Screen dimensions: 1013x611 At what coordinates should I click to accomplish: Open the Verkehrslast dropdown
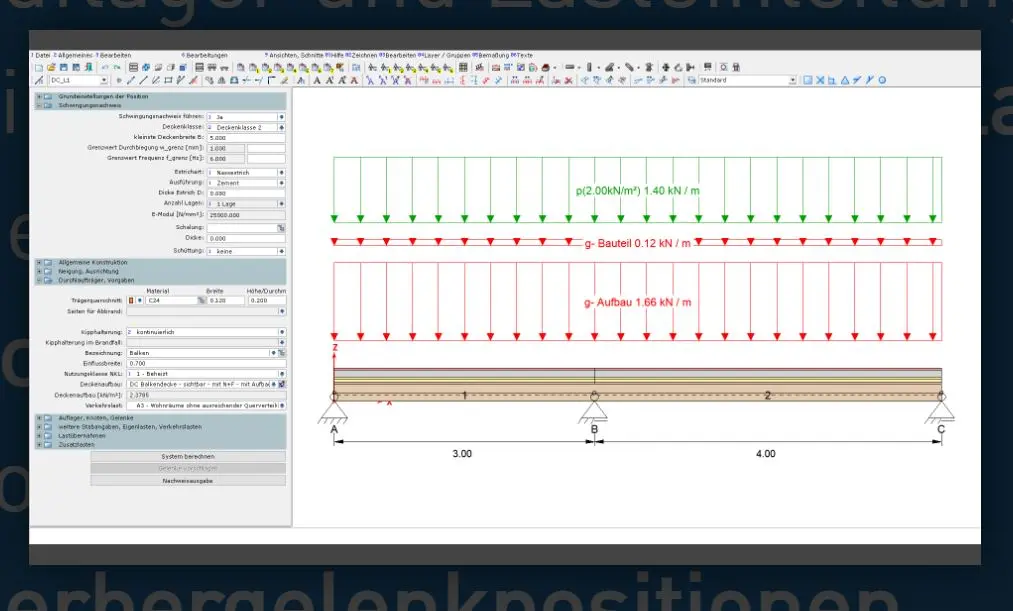(282, 406)
